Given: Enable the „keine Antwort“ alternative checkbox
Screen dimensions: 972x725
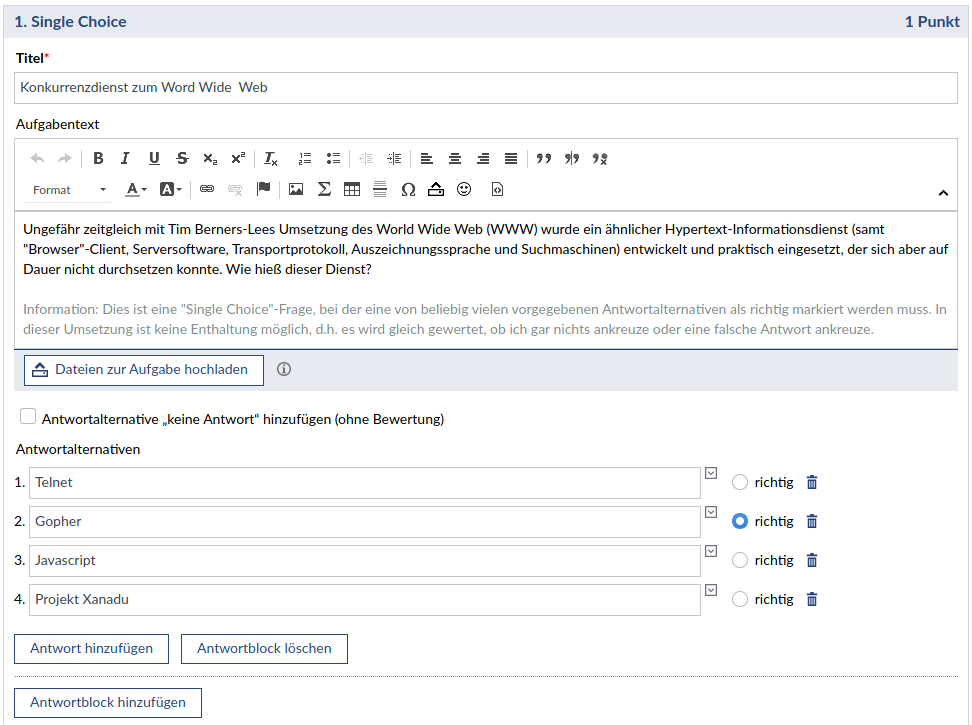Looking at the screenshot, I should tap(28, 417).
